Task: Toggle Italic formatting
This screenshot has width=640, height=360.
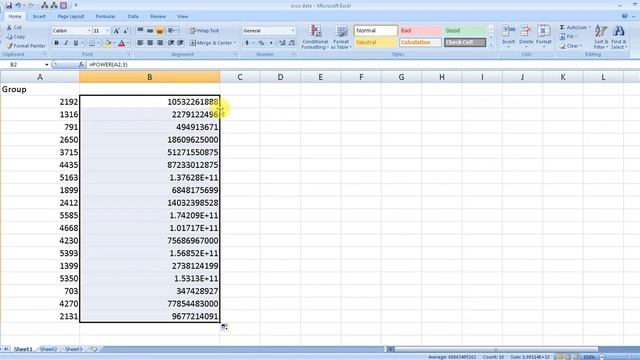Action: tap(66, 43)
